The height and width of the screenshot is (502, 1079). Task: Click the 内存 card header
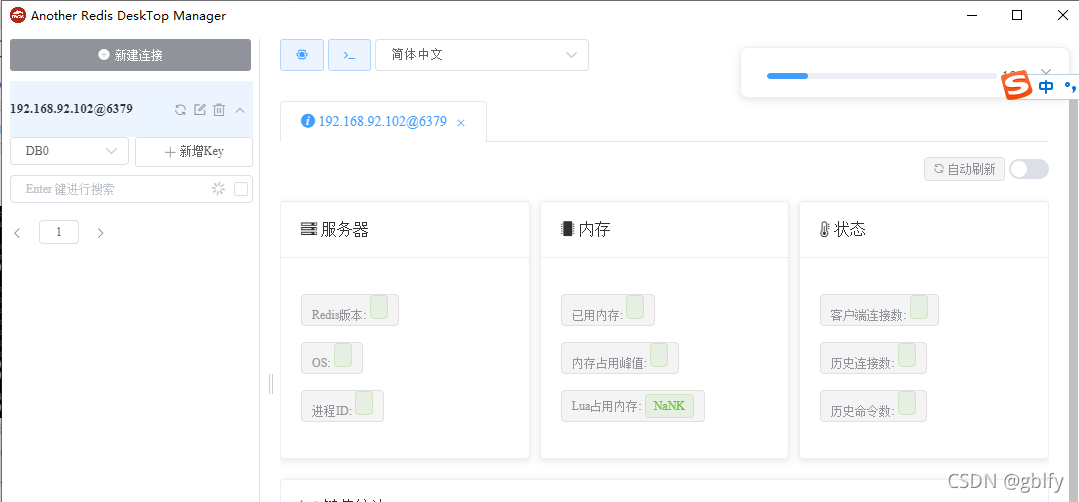click(664, 230)
